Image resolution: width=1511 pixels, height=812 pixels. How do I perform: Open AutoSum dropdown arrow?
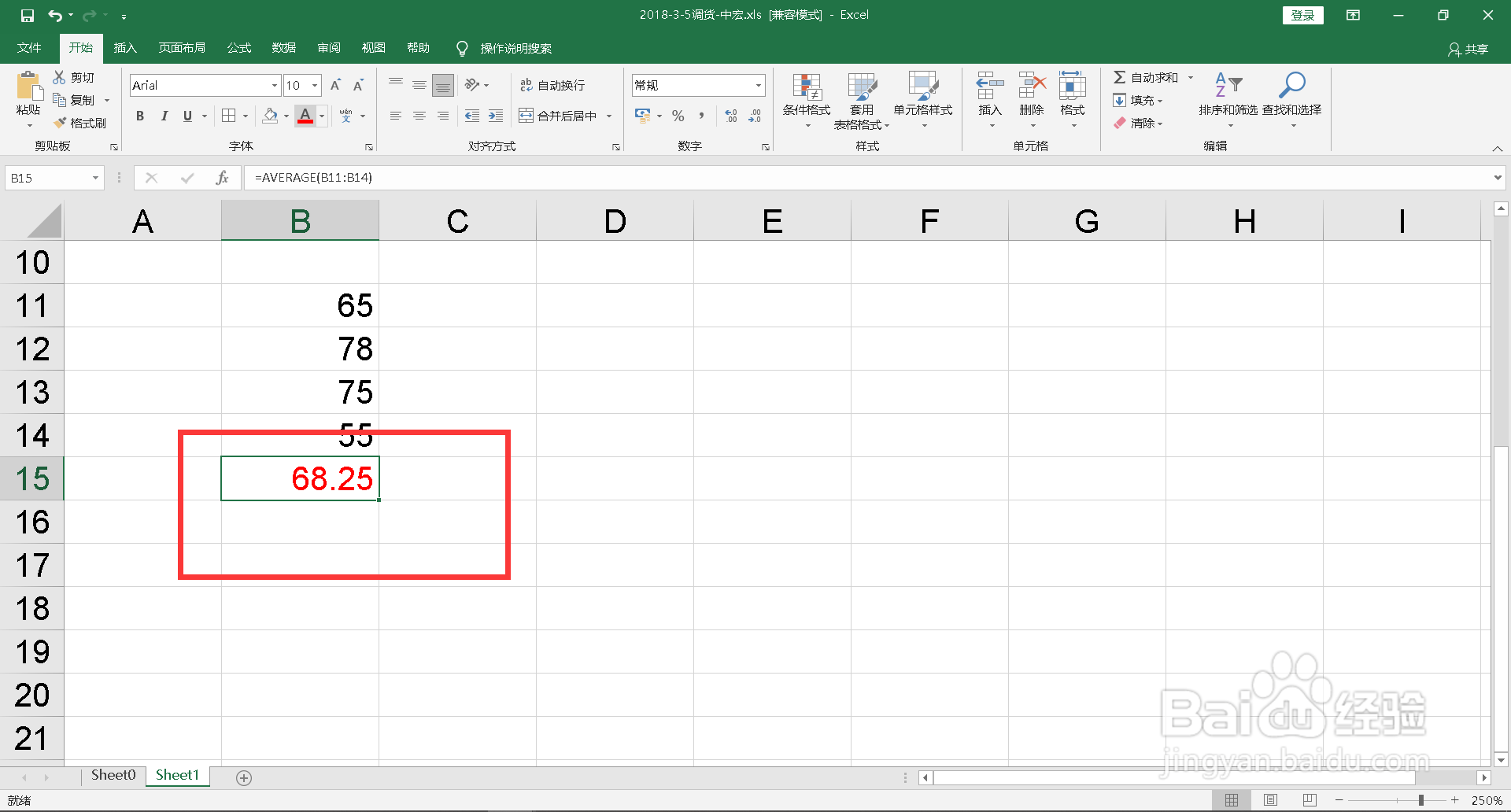coord(1191,77)
